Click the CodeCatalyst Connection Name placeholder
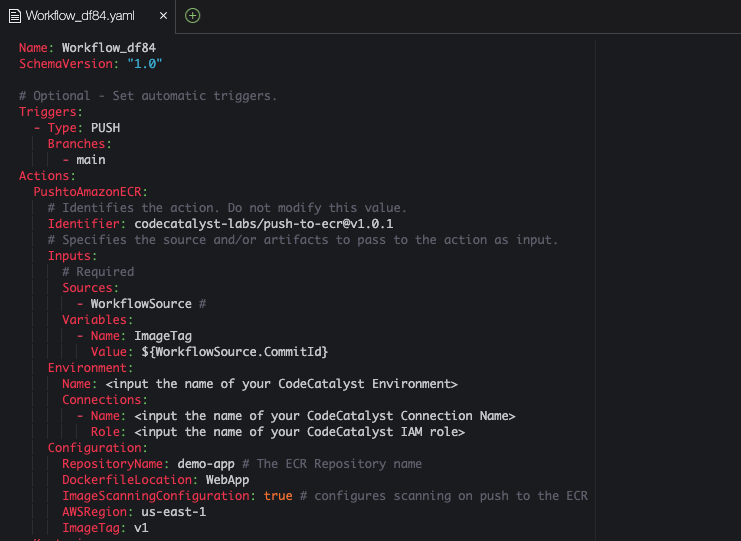 click(x=324, y=416)
